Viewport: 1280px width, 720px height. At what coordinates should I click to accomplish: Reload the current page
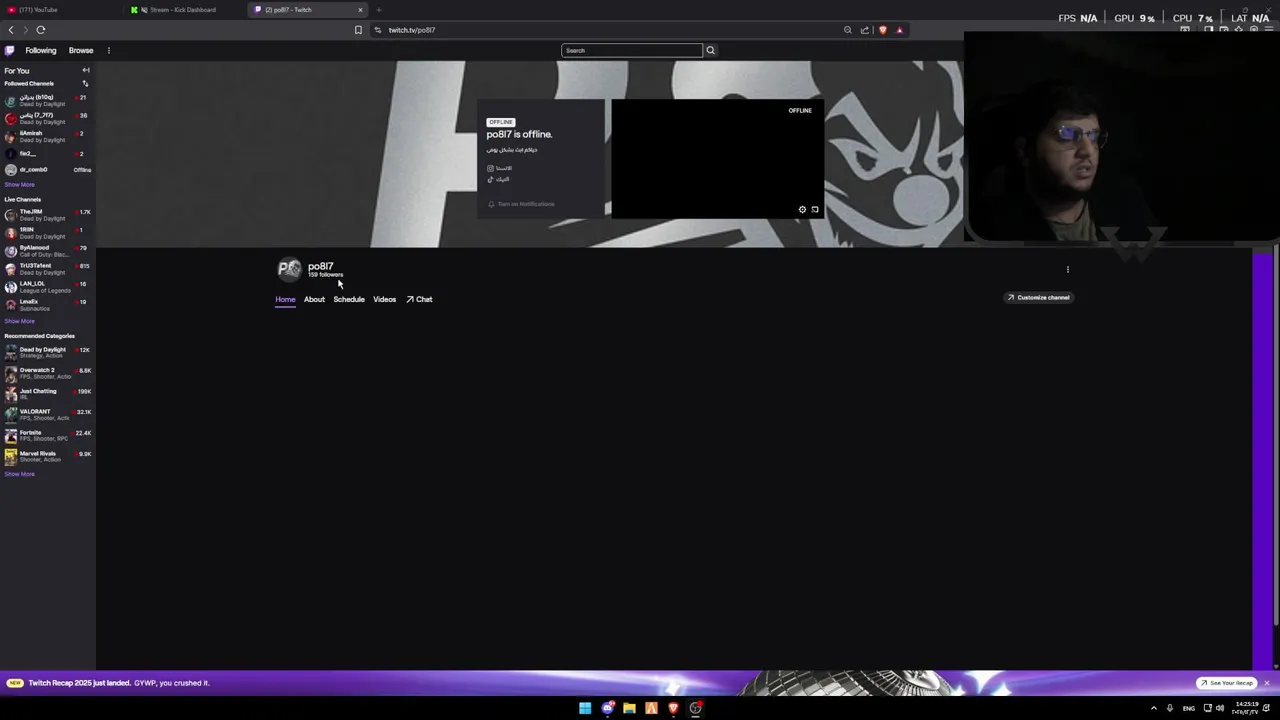pos(41,30)
